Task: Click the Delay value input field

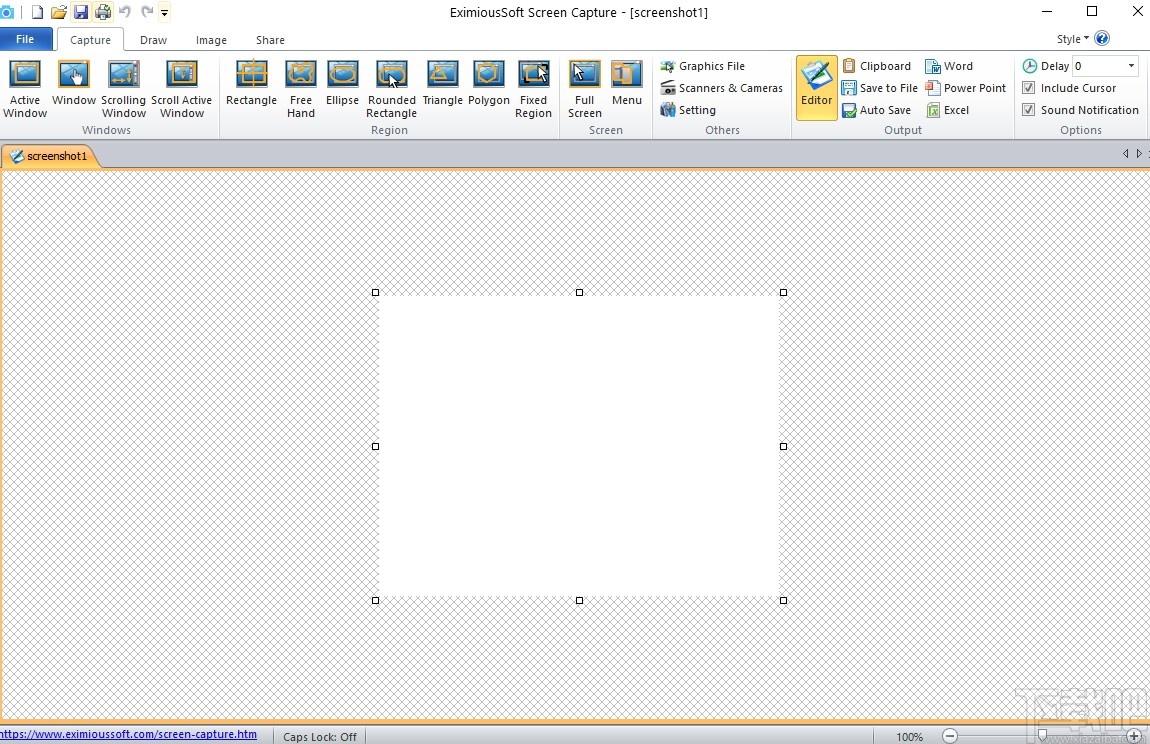Action: pyautogui.click(x=1097, y=66)
